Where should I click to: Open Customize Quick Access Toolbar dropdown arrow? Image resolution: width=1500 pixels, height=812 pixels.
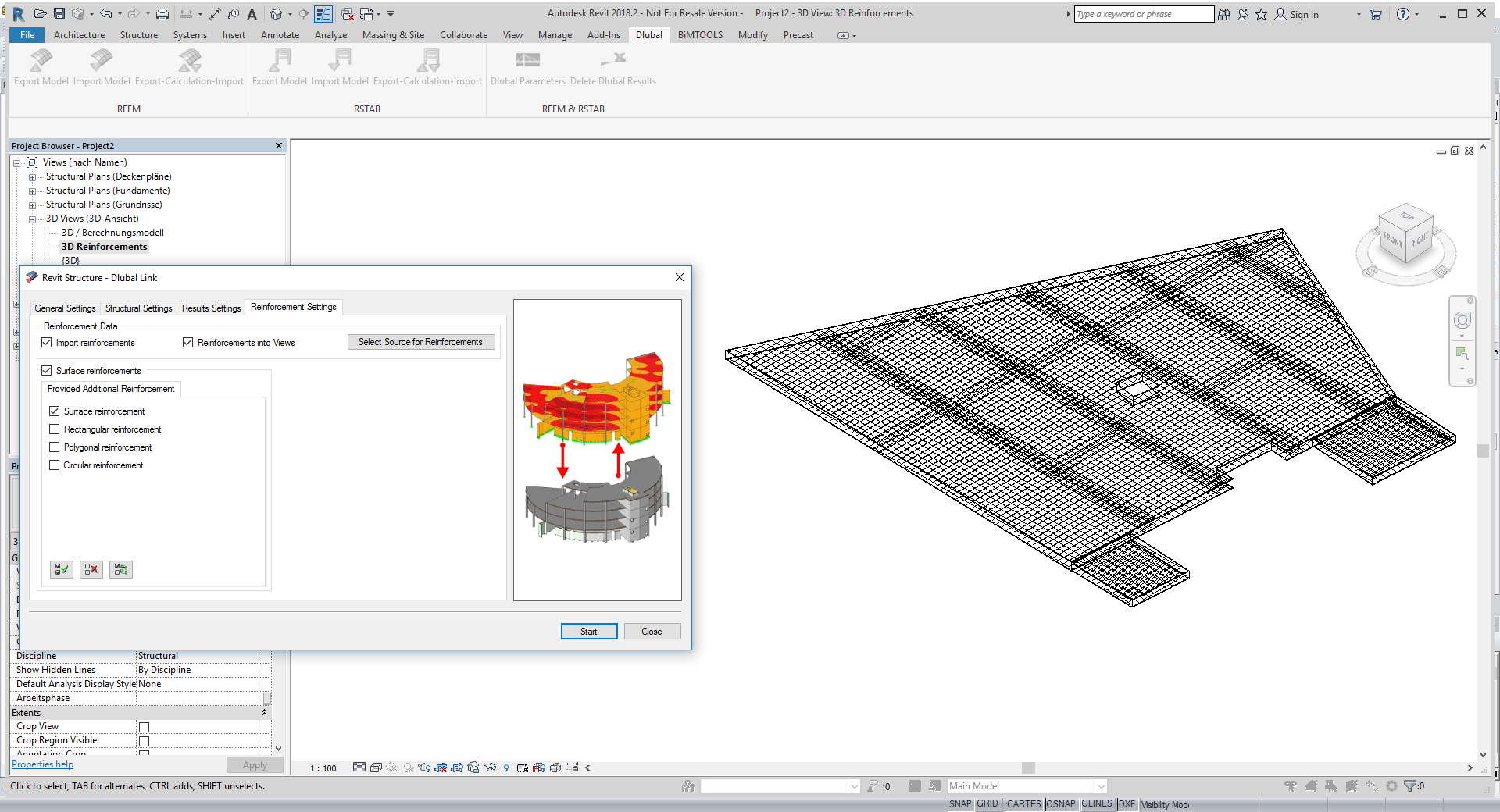pyautogui.click(x=391, y=14)
